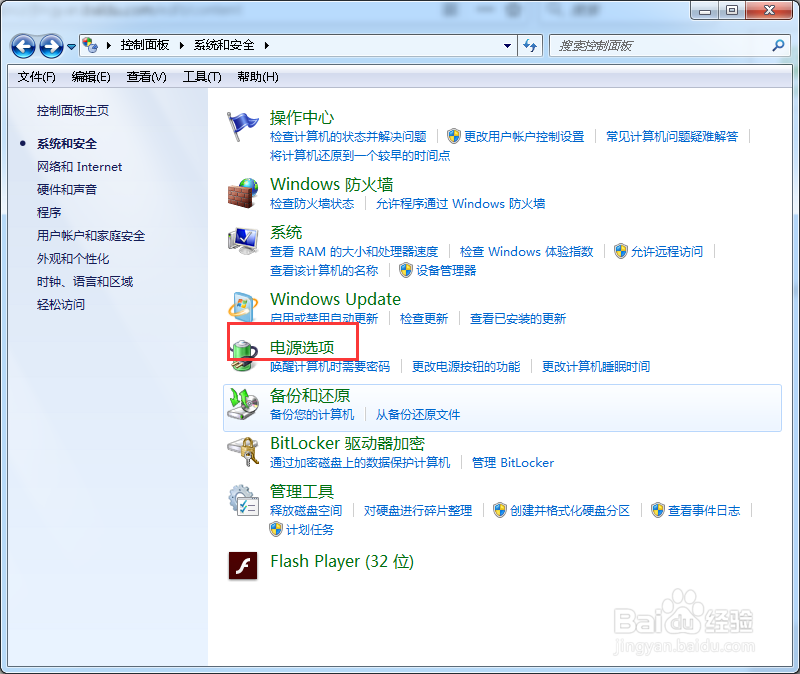Click 检查防火墙状态 link

[312, 204]
